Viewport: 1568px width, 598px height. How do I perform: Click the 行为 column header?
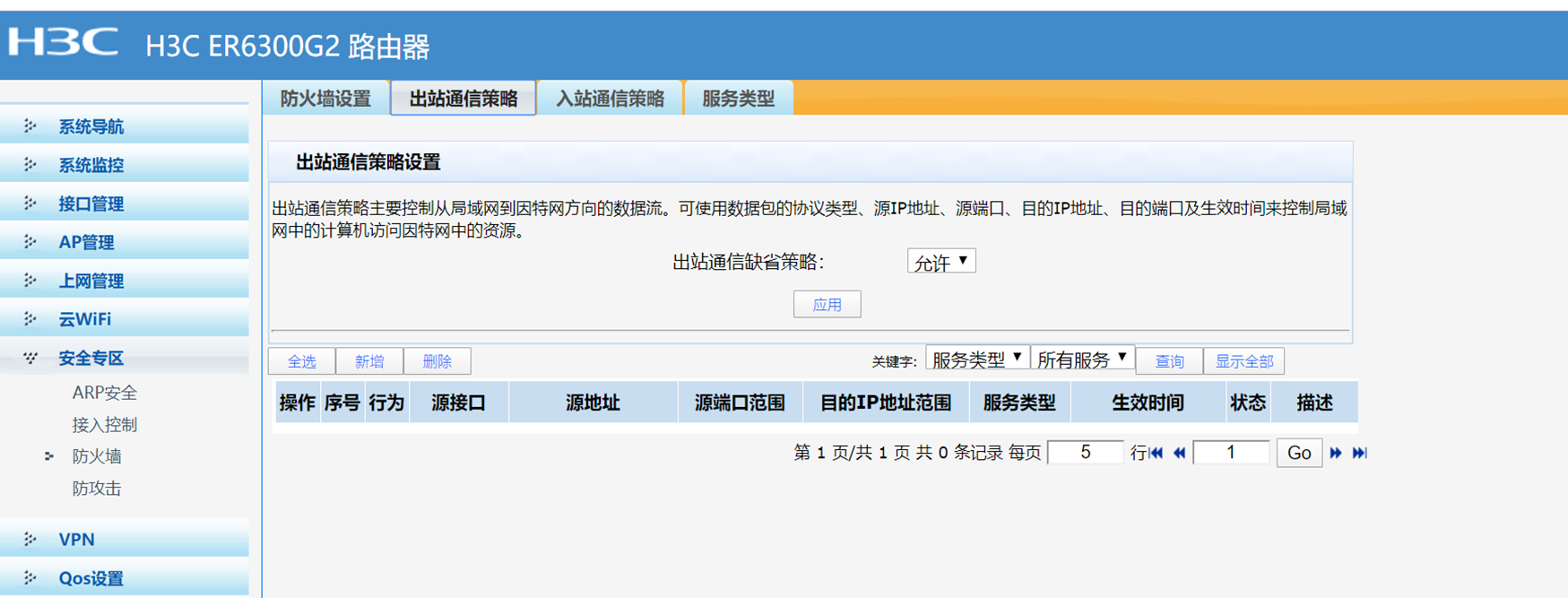tap(386, 403)
